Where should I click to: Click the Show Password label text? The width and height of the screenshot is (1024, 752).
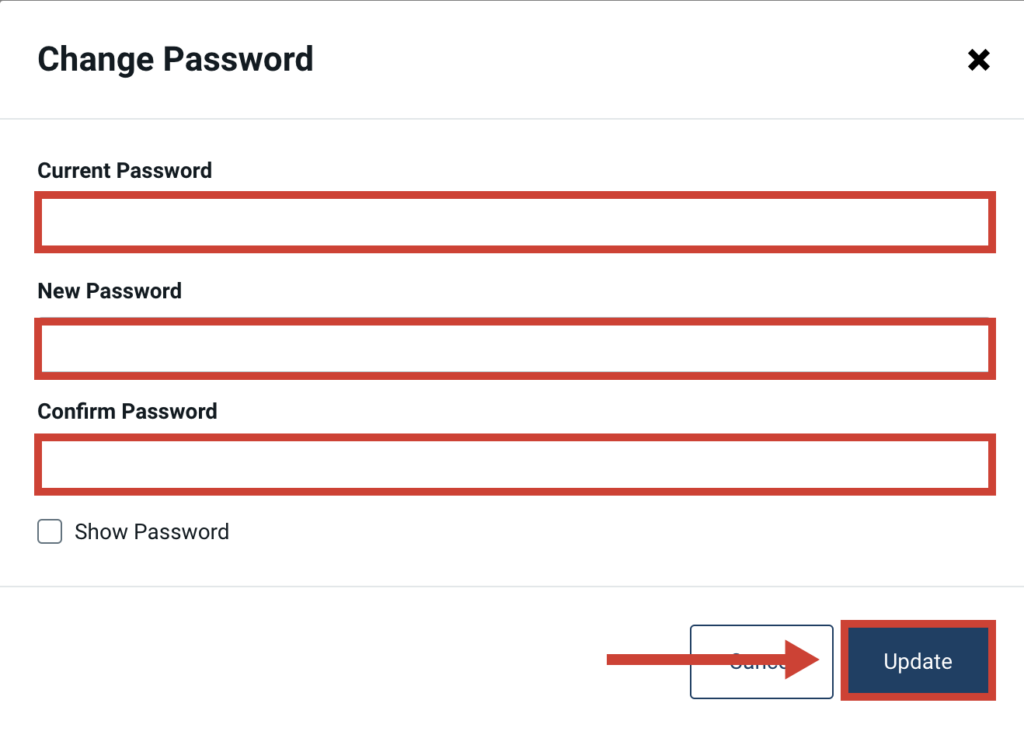coord(152,531)
